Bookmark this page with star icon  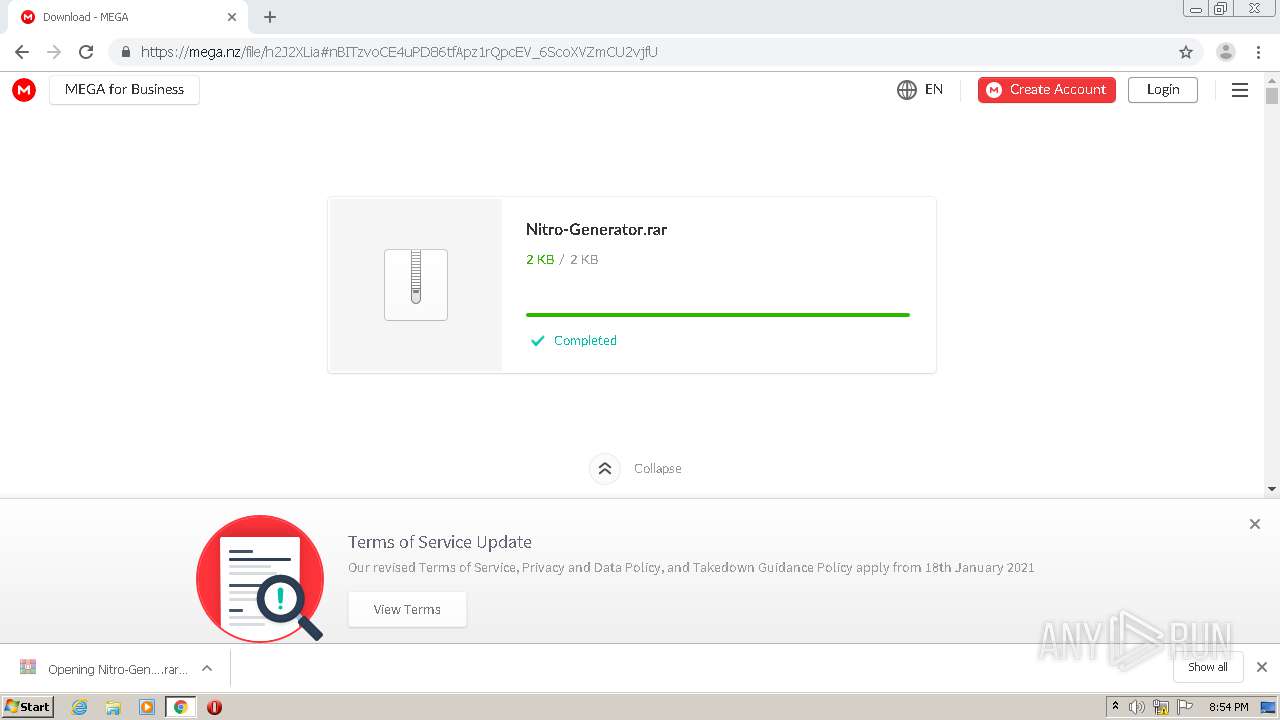[1186, 52]
